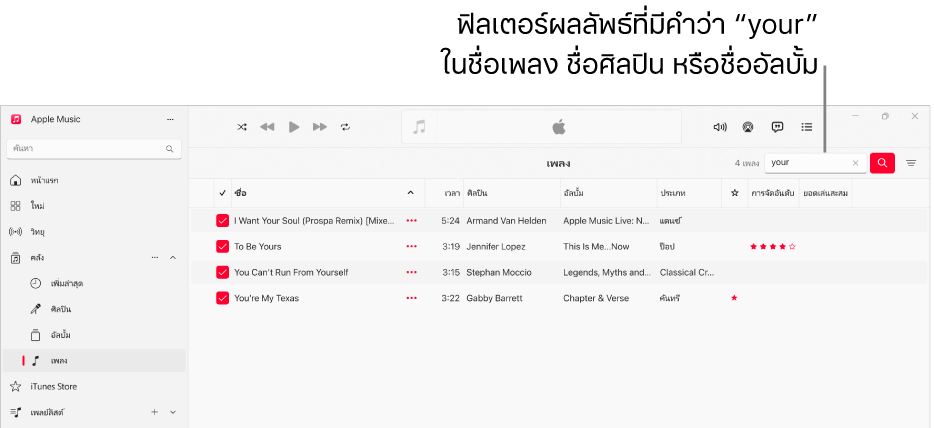Screen dimensions: 934x428
Task: Sort by ชื่อ (Name) column header
Action: tap(241, 193)
